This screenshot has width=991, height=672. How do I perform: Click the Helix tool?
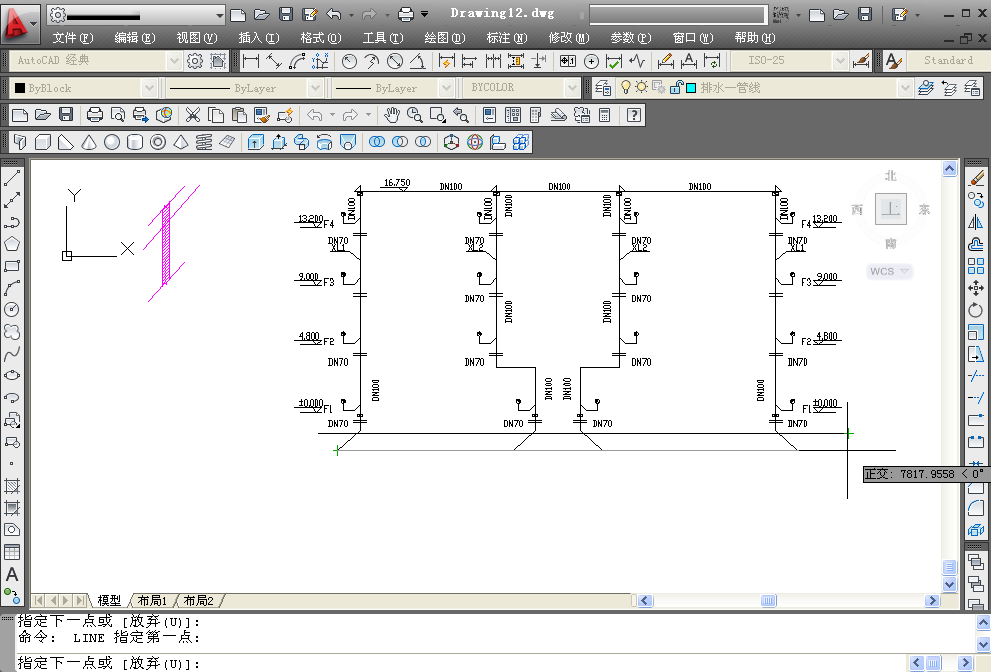204,142
